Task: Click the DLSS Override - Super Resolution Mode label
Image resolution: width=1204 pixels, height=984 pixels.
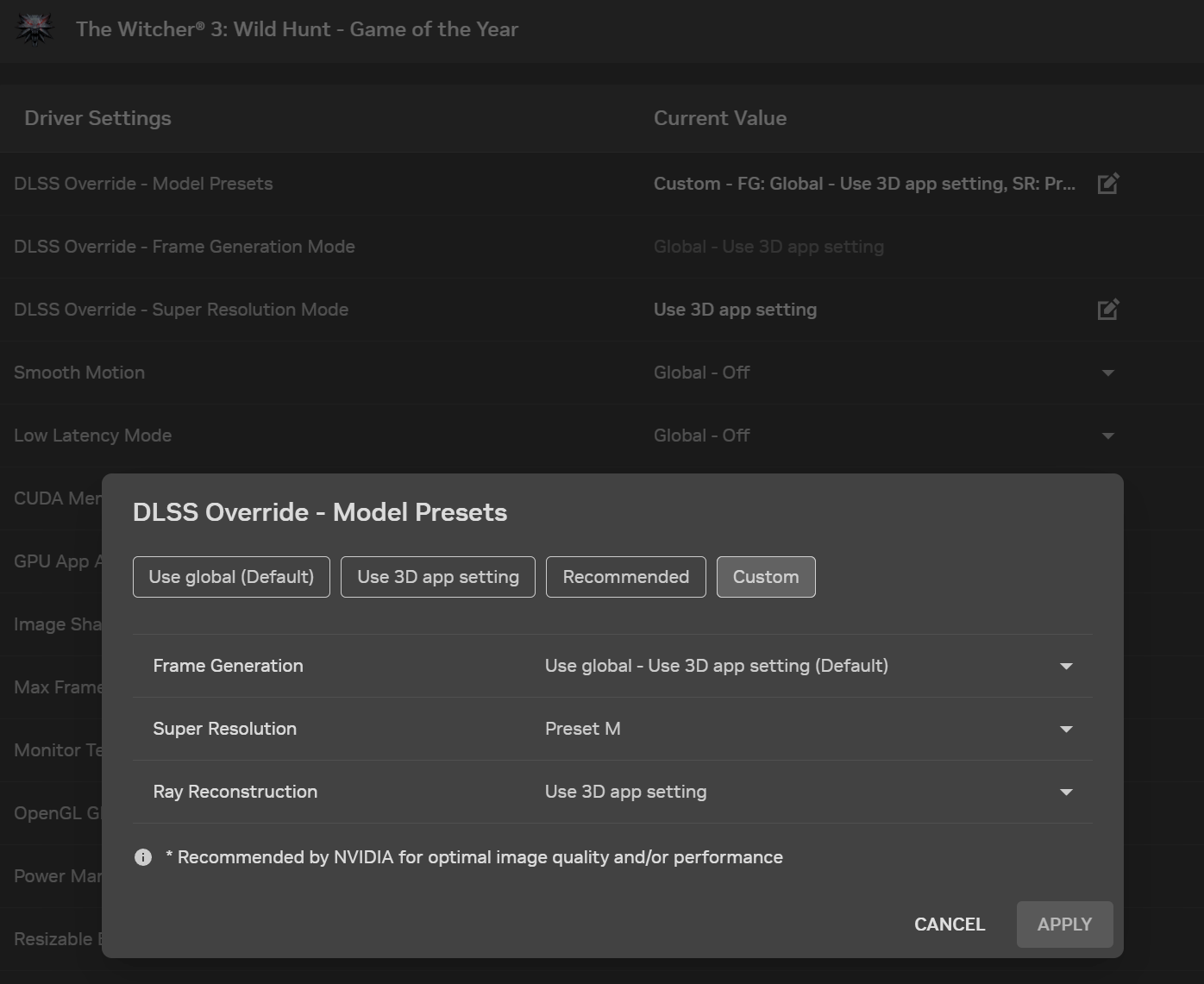Action: coord(181,310)
